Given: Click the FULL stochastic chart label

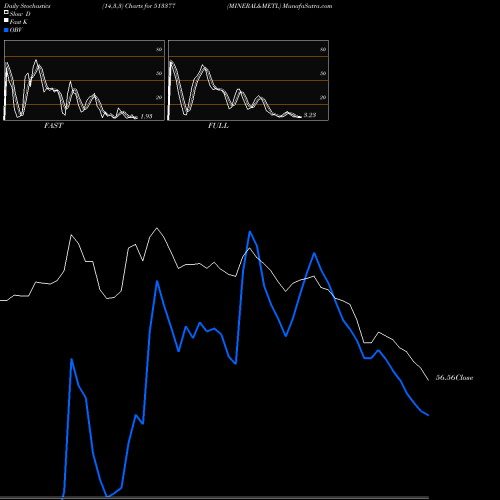Looking at the screenshot, I should 218,126.
